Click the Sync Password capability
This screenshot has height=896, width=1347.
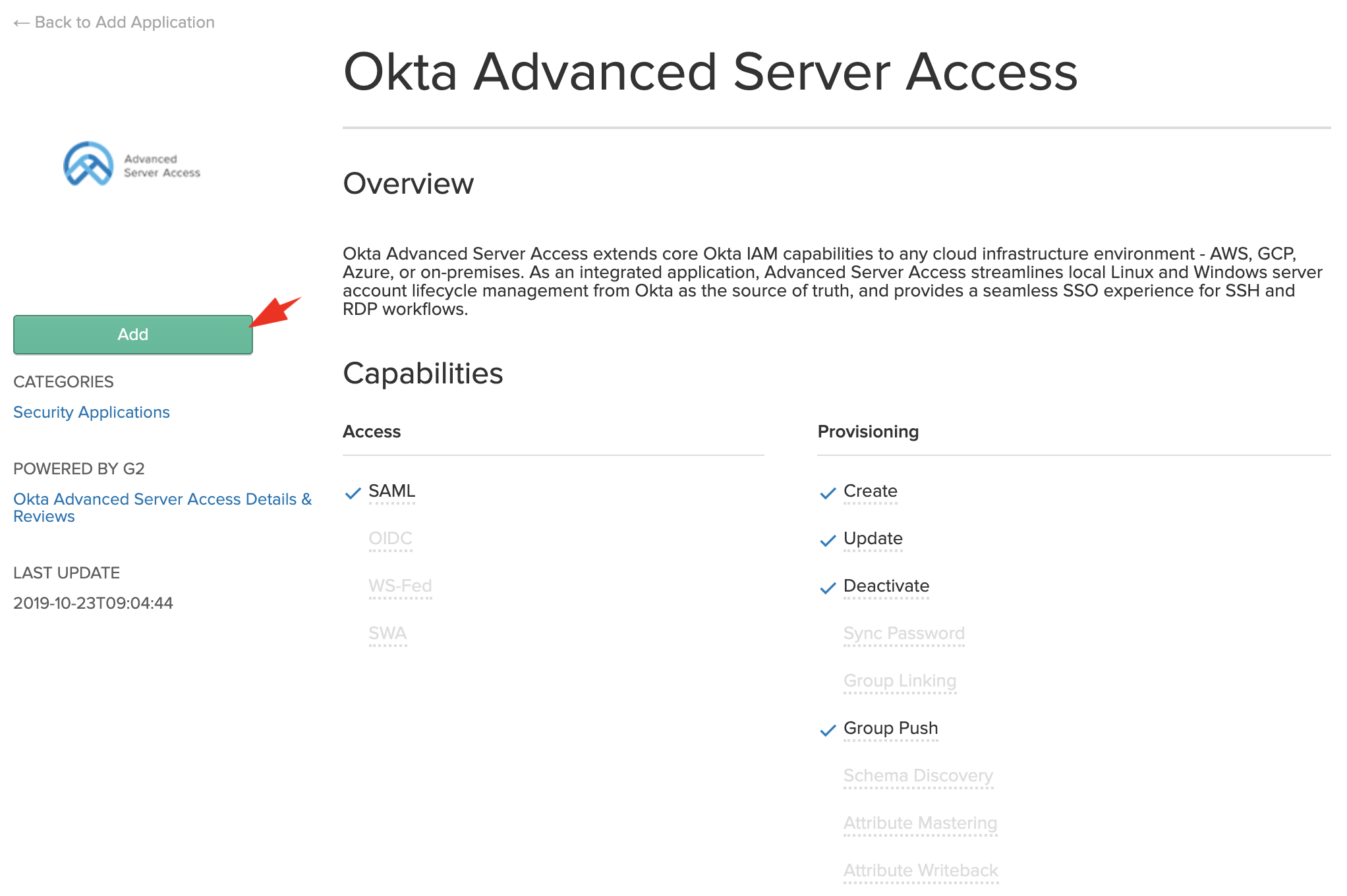click(903, 634)
